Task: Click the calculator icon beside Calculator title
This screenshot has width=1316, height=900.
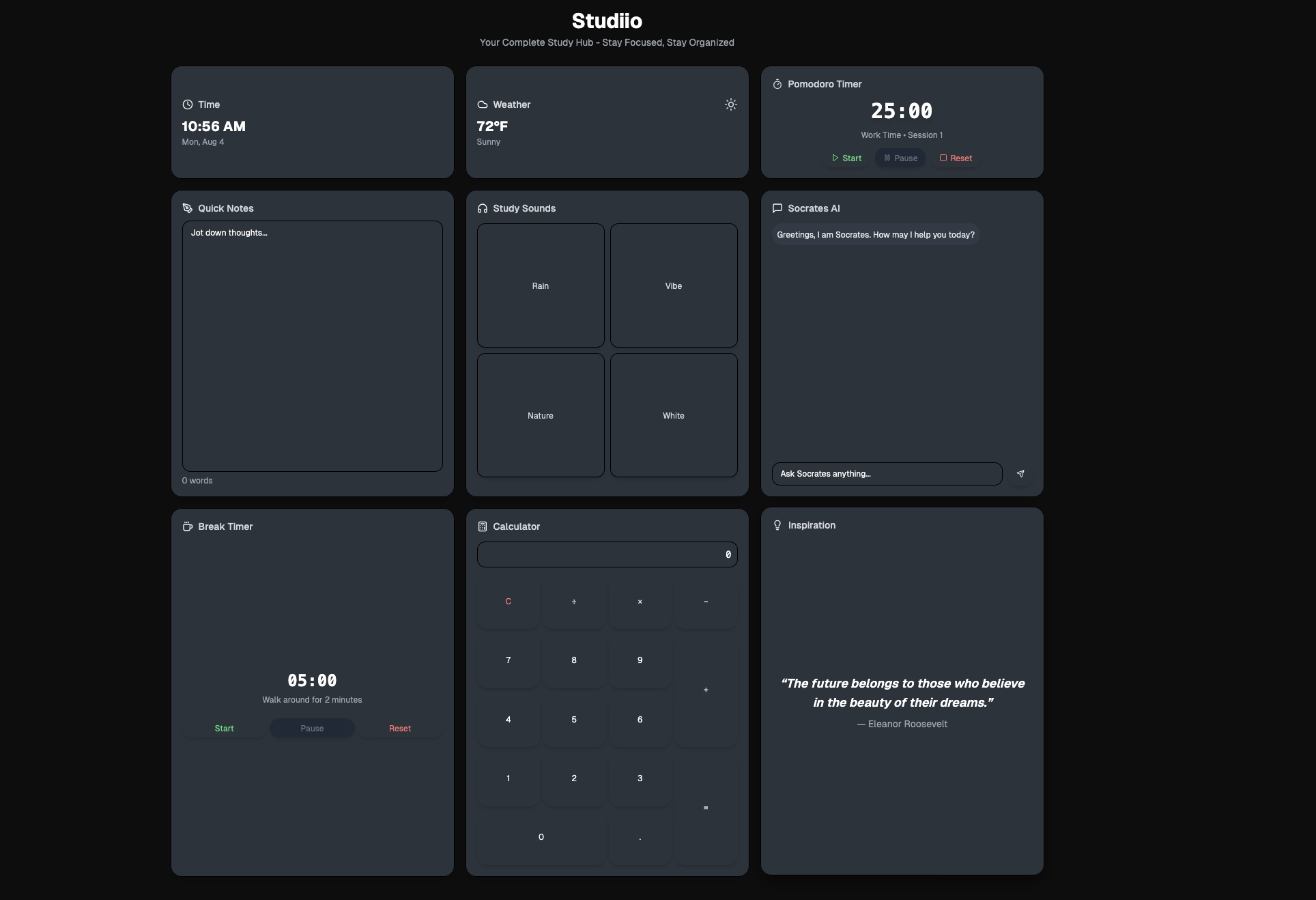Action: (483, 526)
